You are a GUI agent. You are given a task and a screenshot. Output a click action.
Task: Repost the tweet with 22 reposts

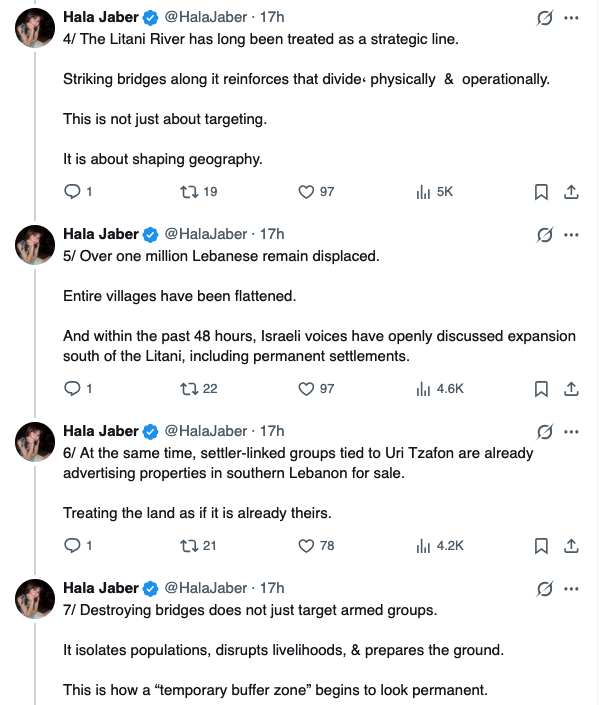[186, 388]
